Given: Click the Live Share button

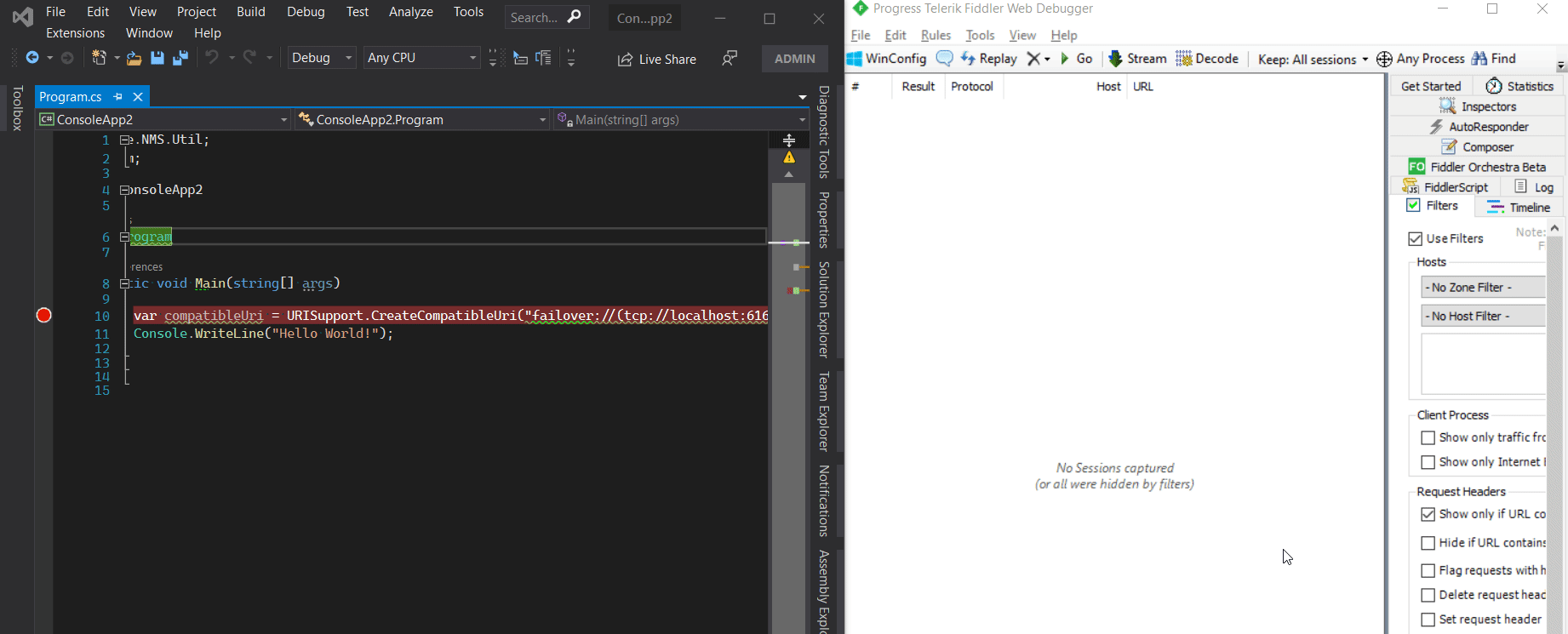Looking at the screenshot, I should point(657,59).
